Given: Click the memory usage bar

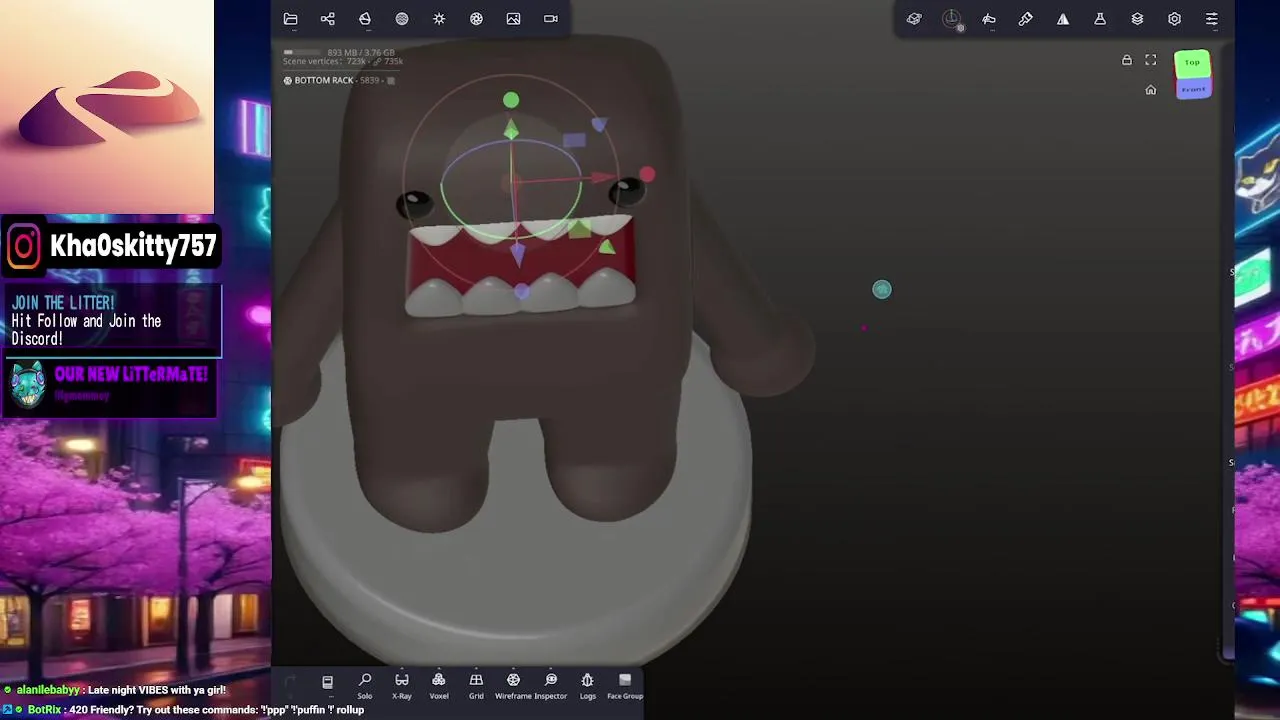Looking at the screenshot, I should click(303, 52).
